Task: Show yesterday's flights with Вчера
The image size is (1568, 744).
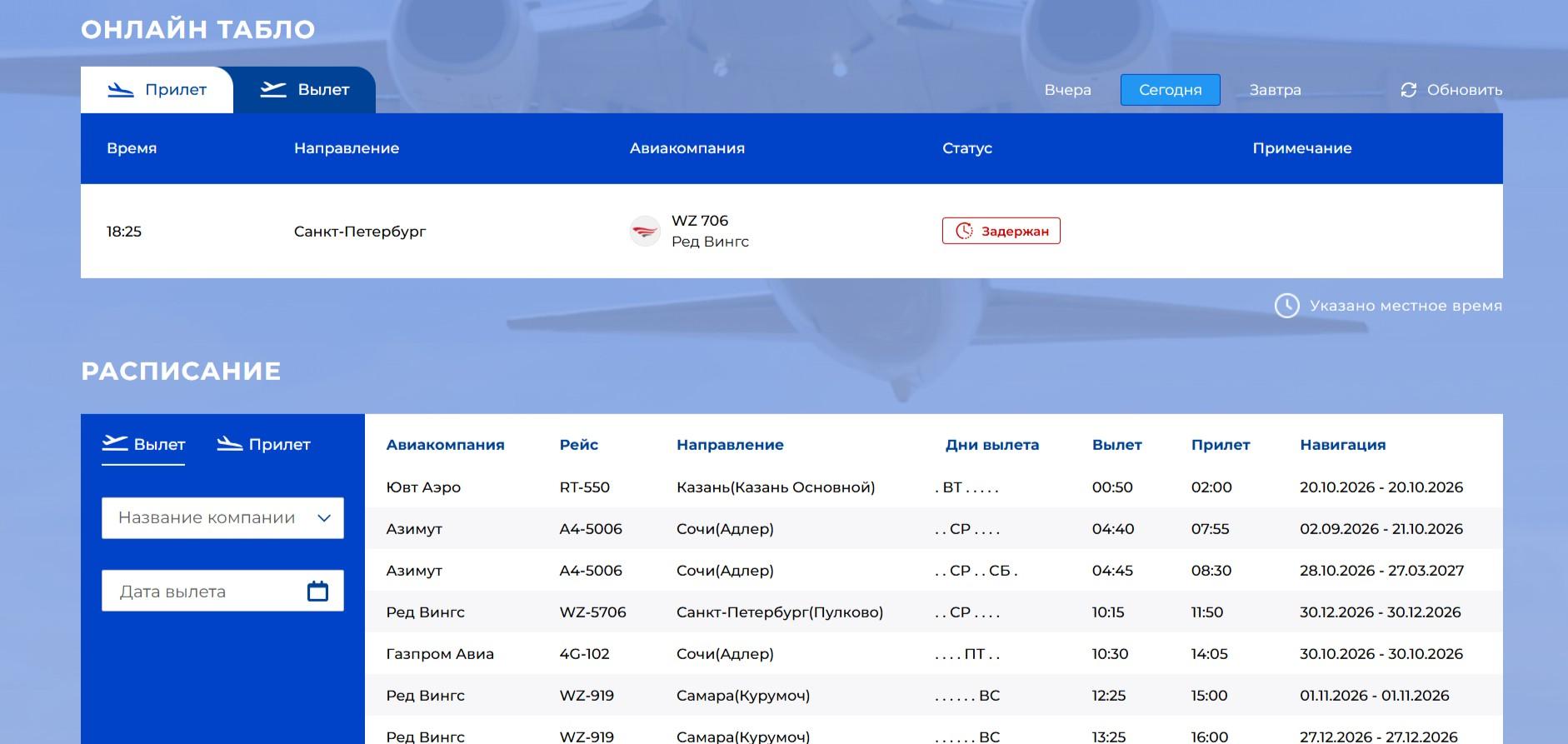Action: [1067, 90]
